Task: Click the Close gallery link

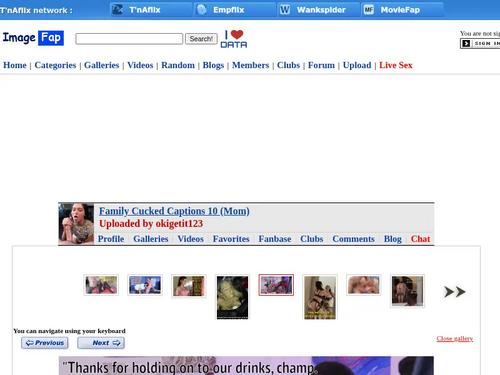Action: [455, 339]
